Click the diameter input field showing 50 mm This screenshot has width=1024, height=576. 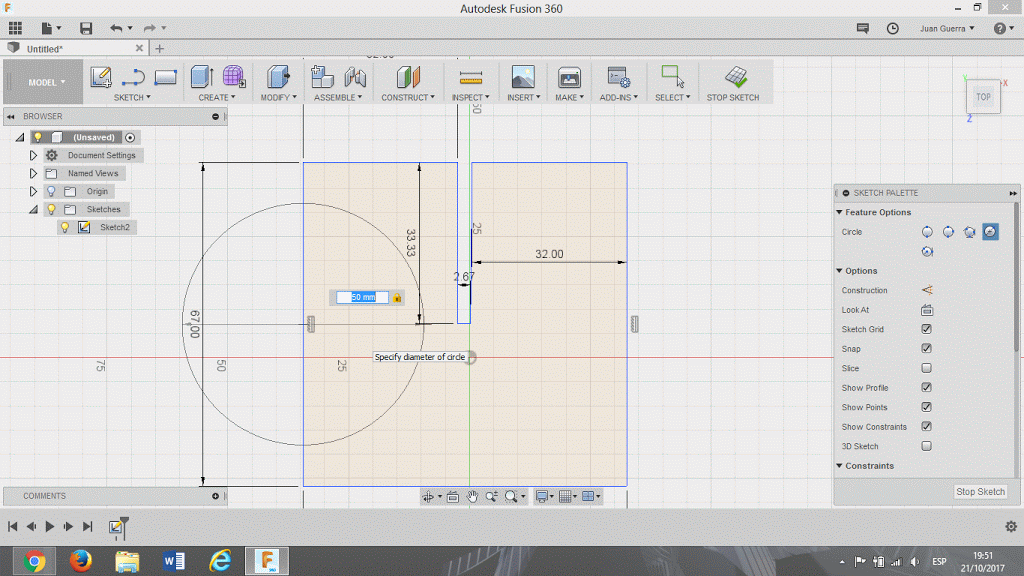(362, 297)
